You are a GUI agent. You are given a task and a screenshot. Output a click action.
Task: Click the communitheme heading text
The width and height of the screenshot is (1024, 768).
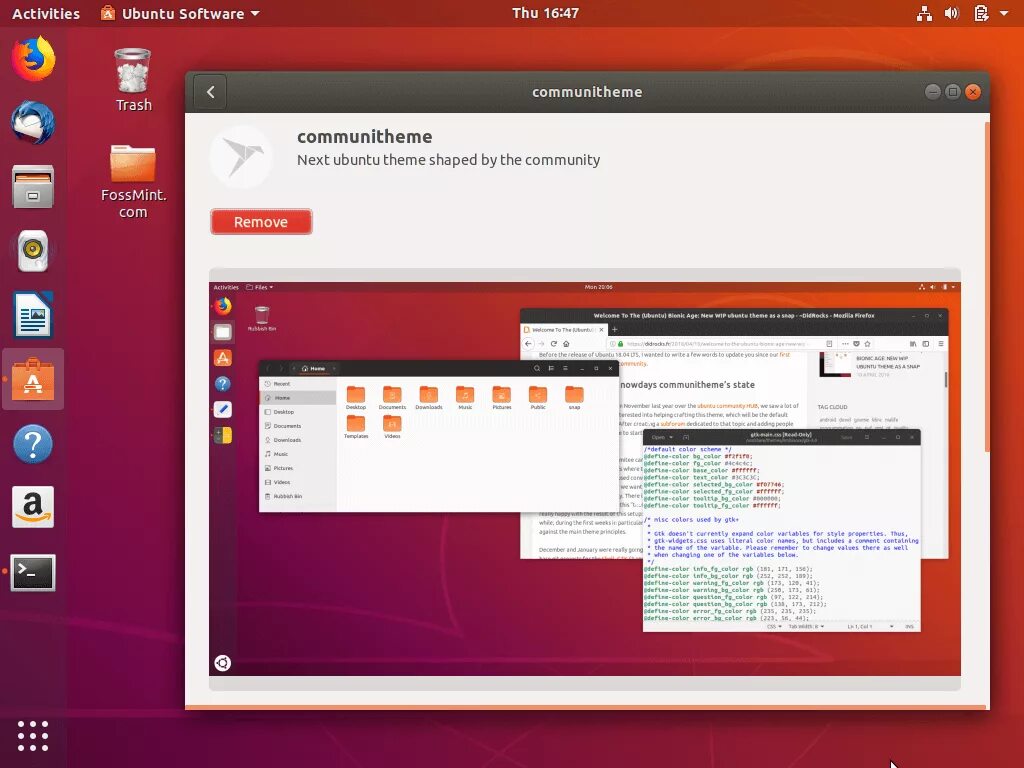pyautogui.click(x=364, y=136)
